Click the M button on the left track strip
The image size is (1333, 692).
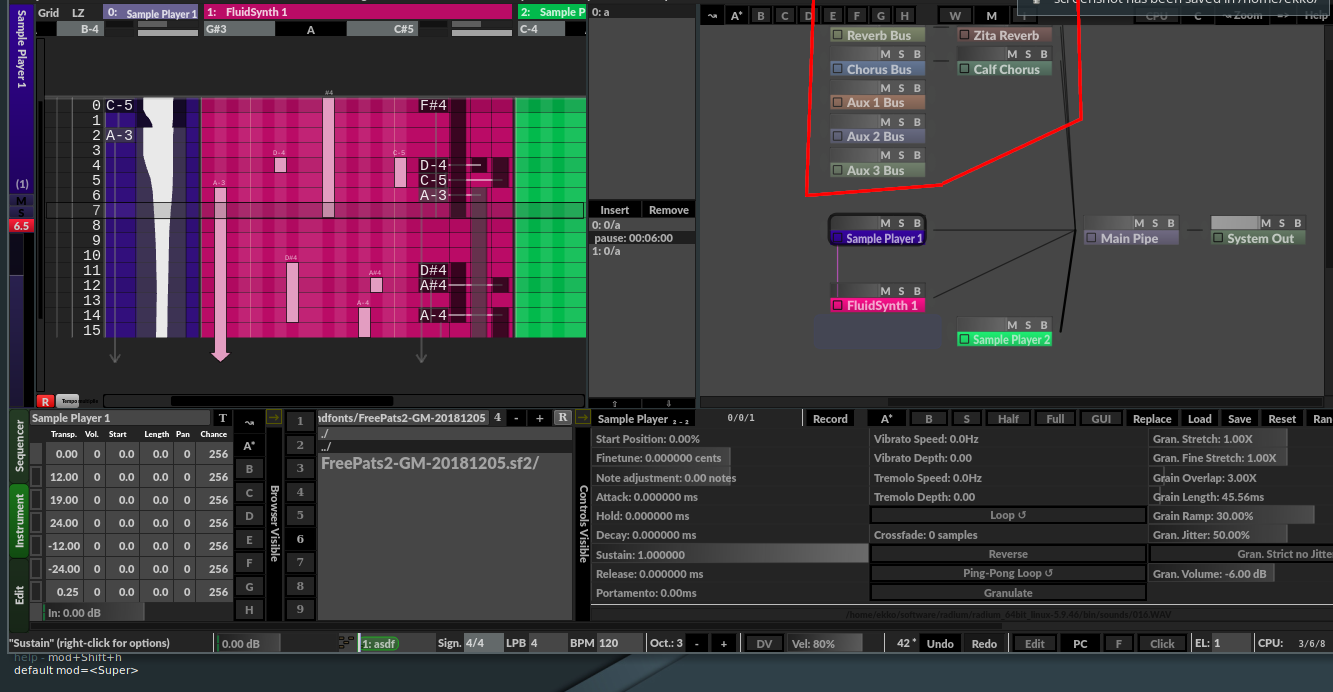click(21, 200)
